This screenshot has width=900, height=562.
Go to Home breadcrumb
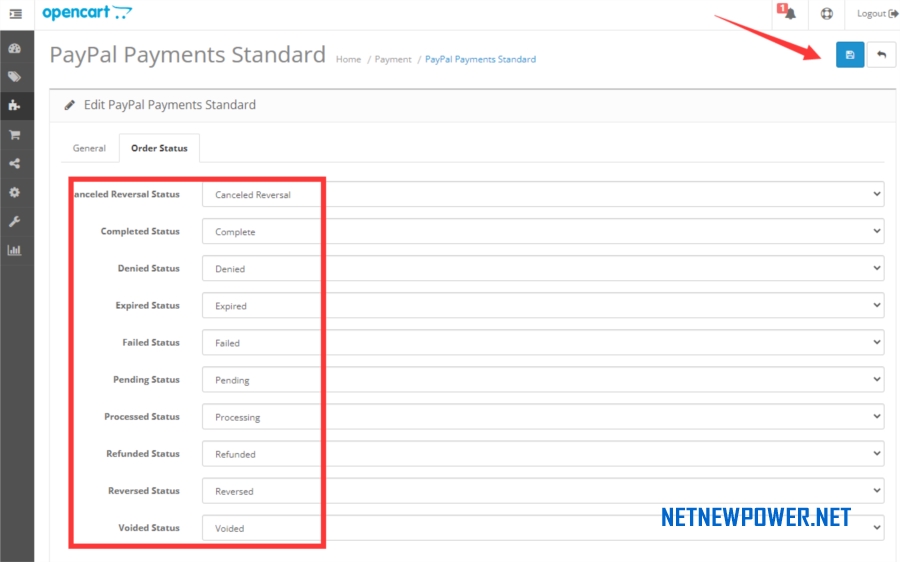tap(348, 59)
